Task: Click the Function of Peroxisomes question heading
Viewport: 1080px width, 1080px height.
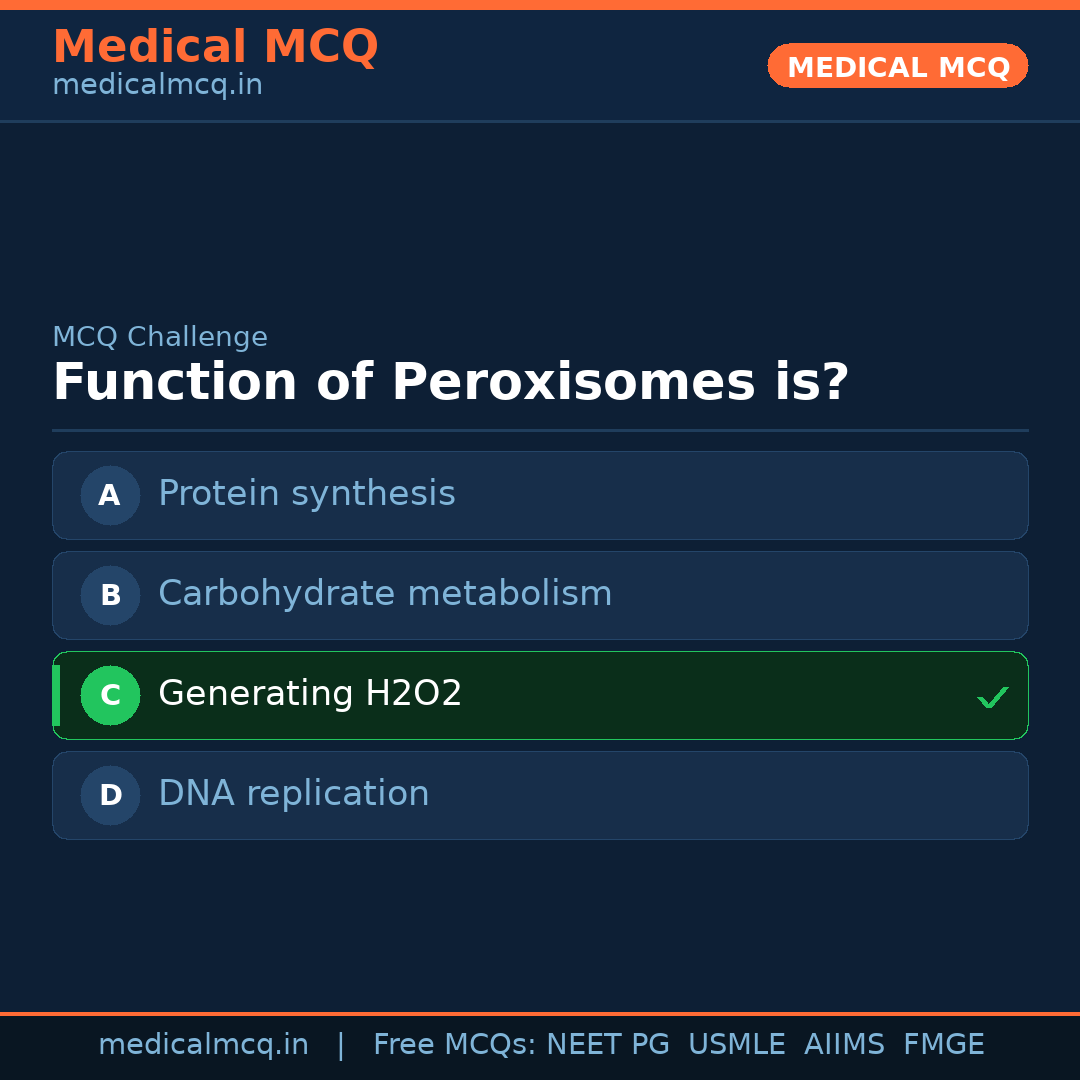Action: click(450, 383)
